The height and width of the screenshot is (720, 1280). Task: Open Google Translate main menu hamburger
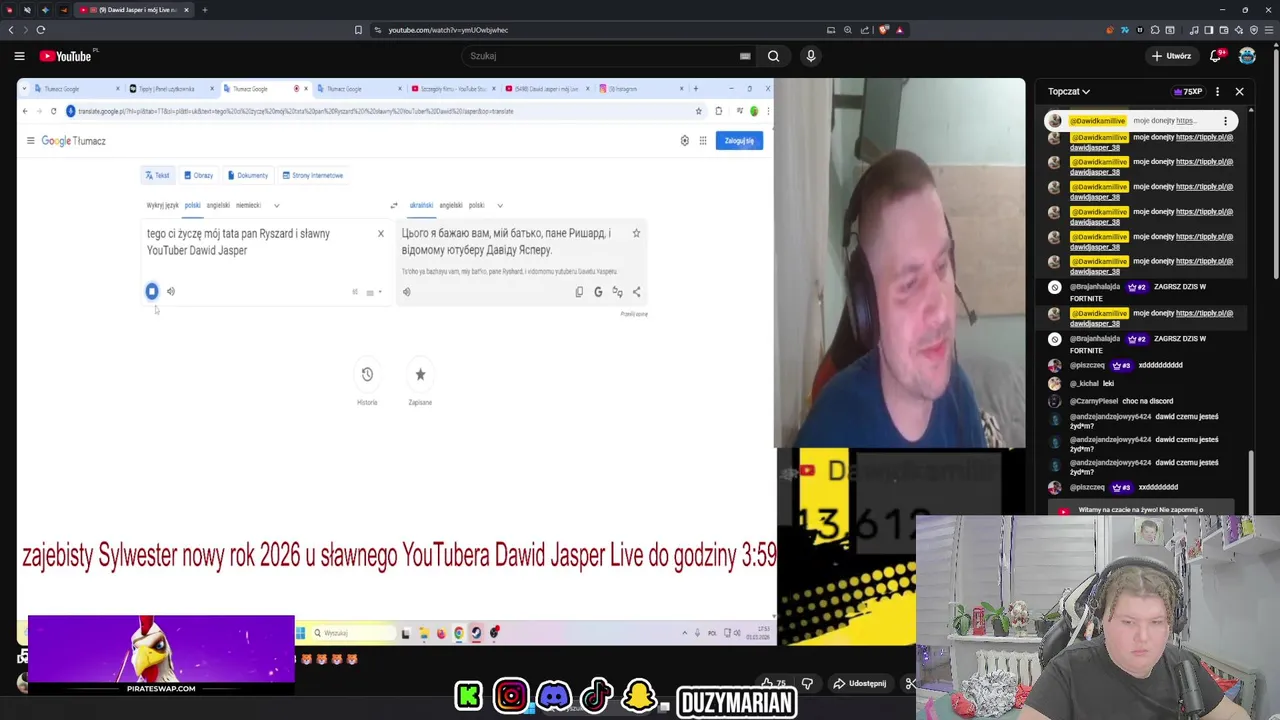click(x=30, y=141)
